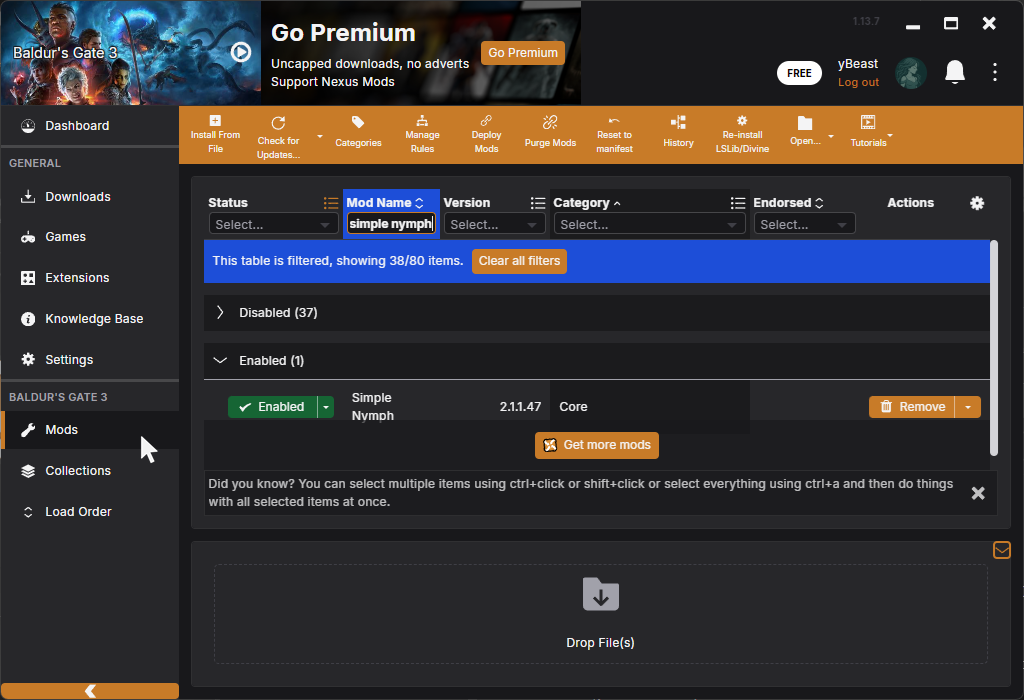
Task: Open the Knowledge Base sidebar item
Action: click(89, 319)
